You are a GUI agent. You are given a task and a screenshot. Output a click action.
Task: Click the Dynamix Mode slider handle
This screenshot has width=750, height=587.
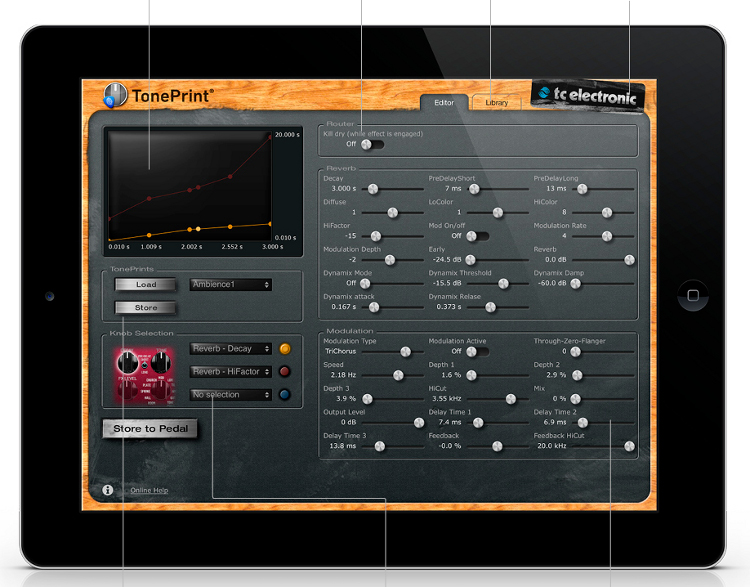pyautogui.click(x=365, y=284)
